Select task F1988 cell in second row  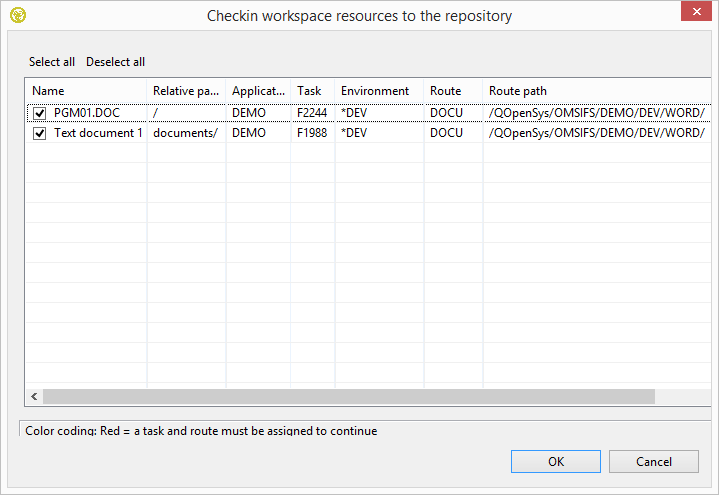coord(312,133)
